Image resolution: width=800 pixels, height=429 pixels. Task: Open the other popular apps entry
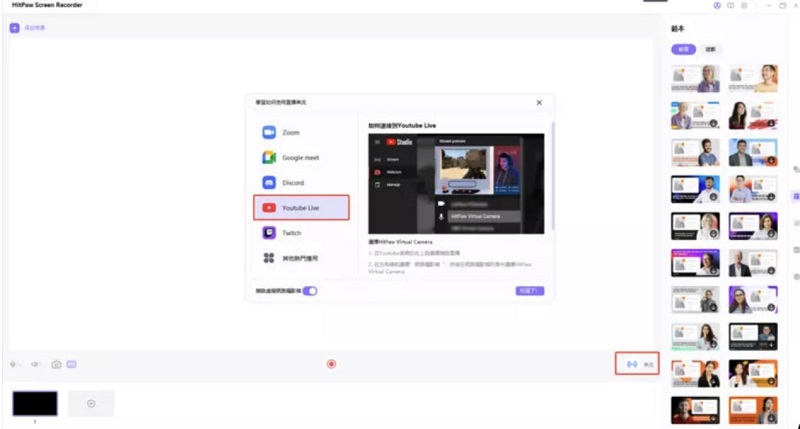[301, 258]
